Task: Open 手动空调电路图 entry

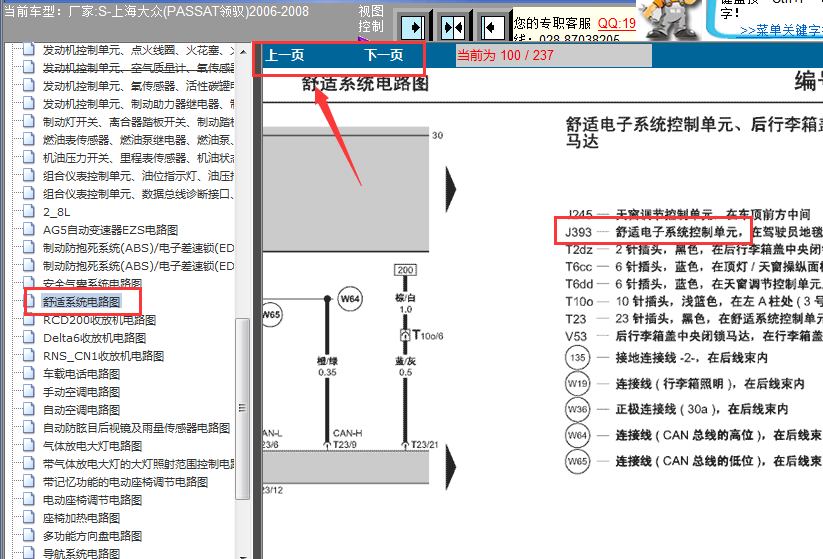Action: click(81, 392)
